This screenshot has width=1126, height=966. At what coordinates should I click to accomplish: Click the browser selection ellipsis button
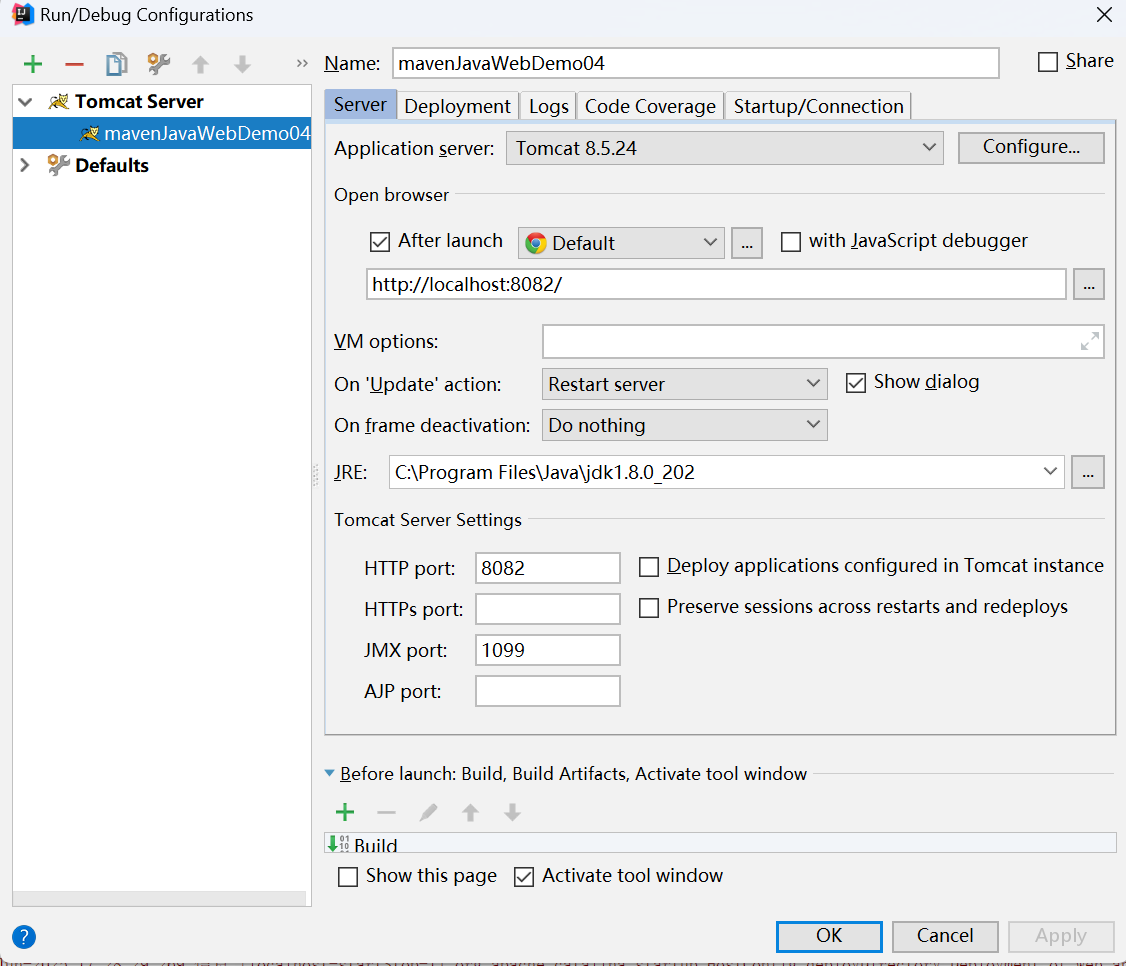click(747, 243)
